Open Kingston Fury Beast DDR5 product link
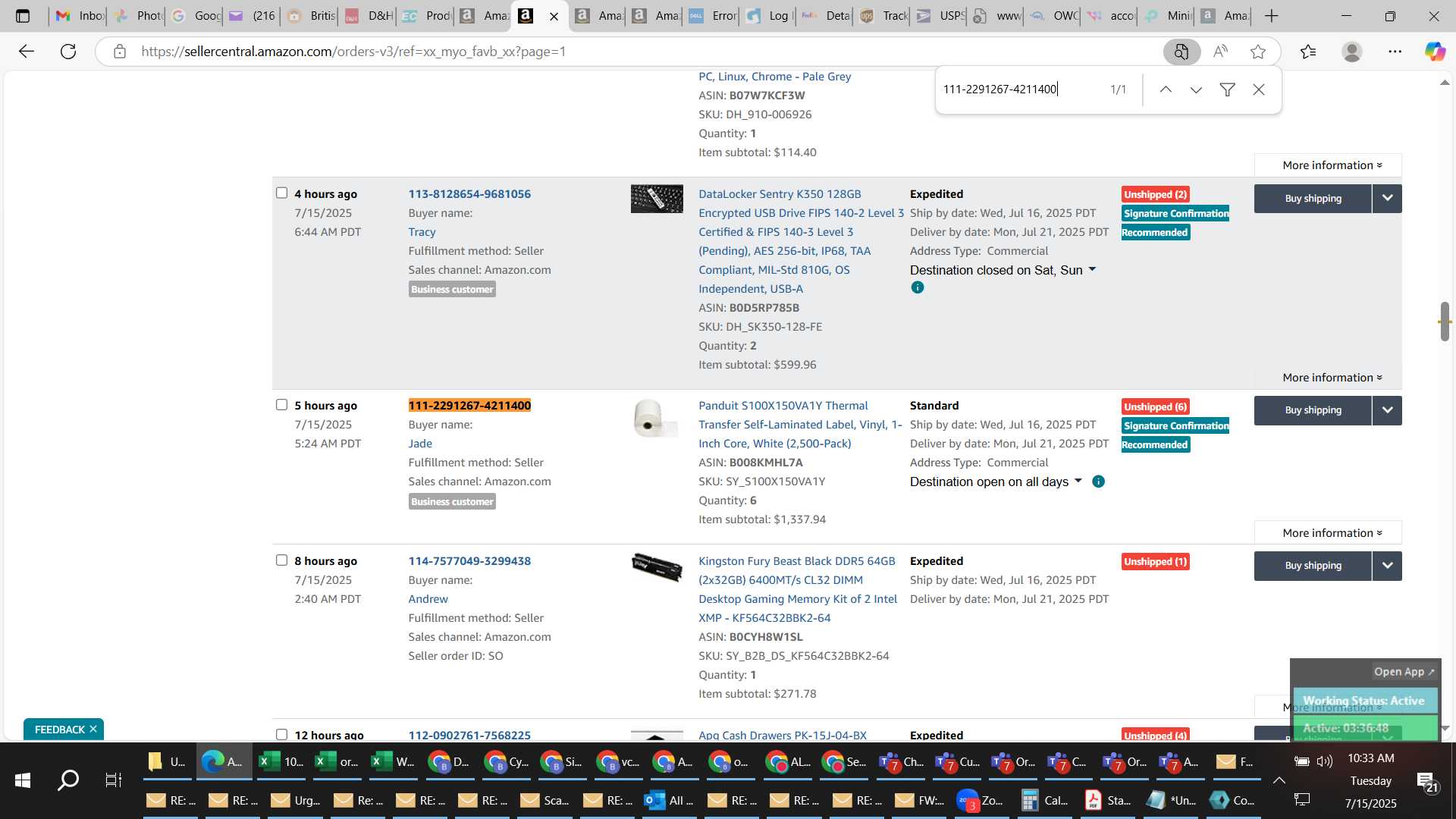Image resolution: width=1456 pixels, height=819 pixels. click(797, 589)
